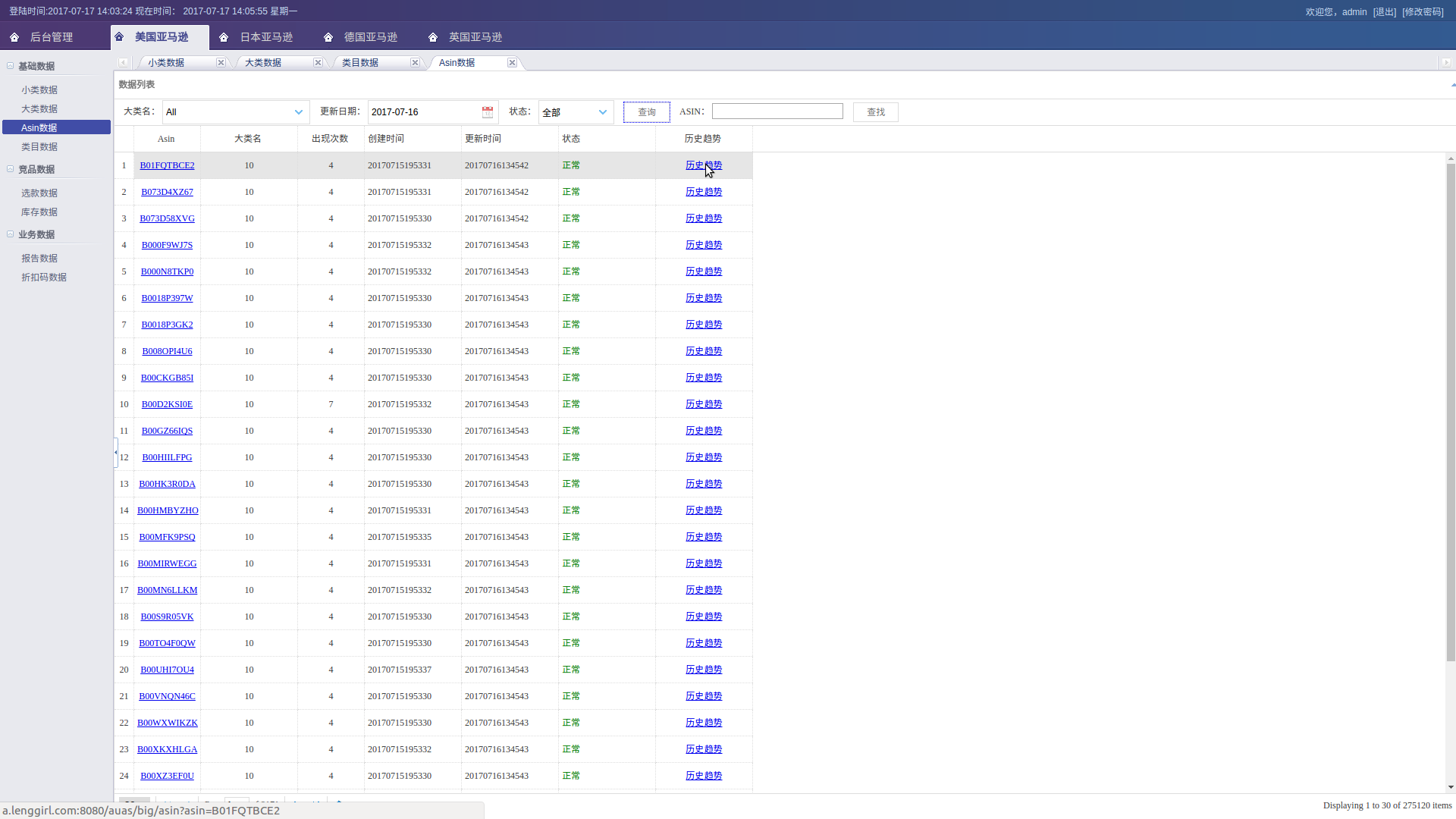Click the ASIN search input field
The image size is (1456, 819).
coord(777,111)
